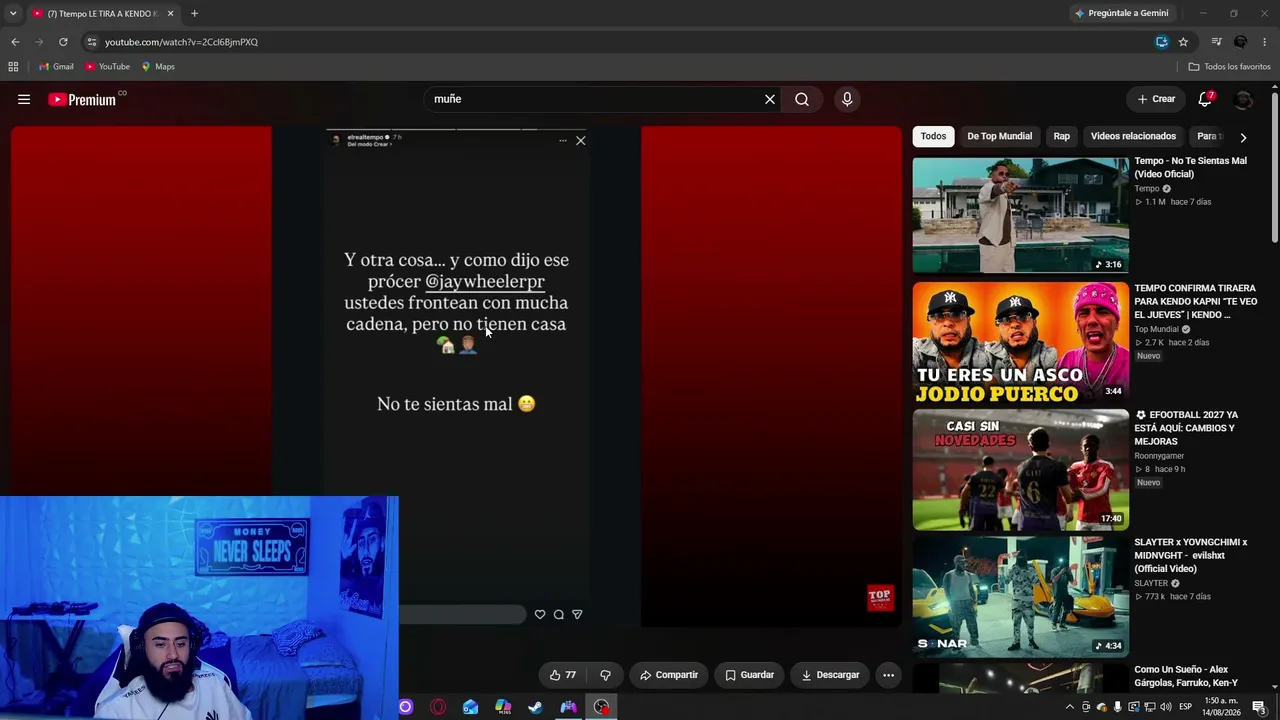Show hidden system tray icons
Screen dimensions: 1280x720
1069,707
